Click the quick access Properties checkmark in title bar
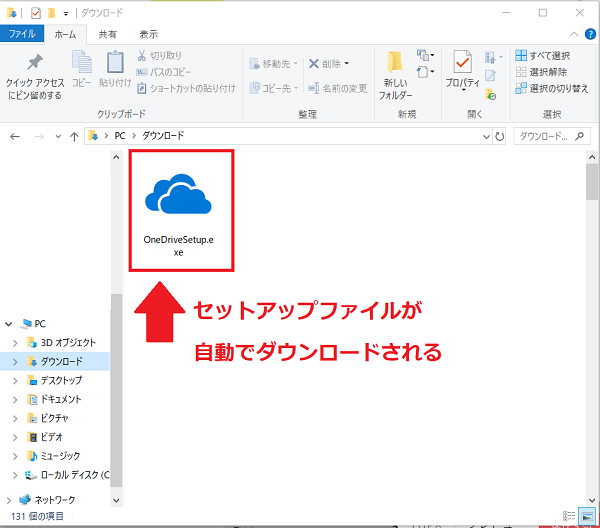The width and height of the screenshot is (600, 528). click(36, 13)
